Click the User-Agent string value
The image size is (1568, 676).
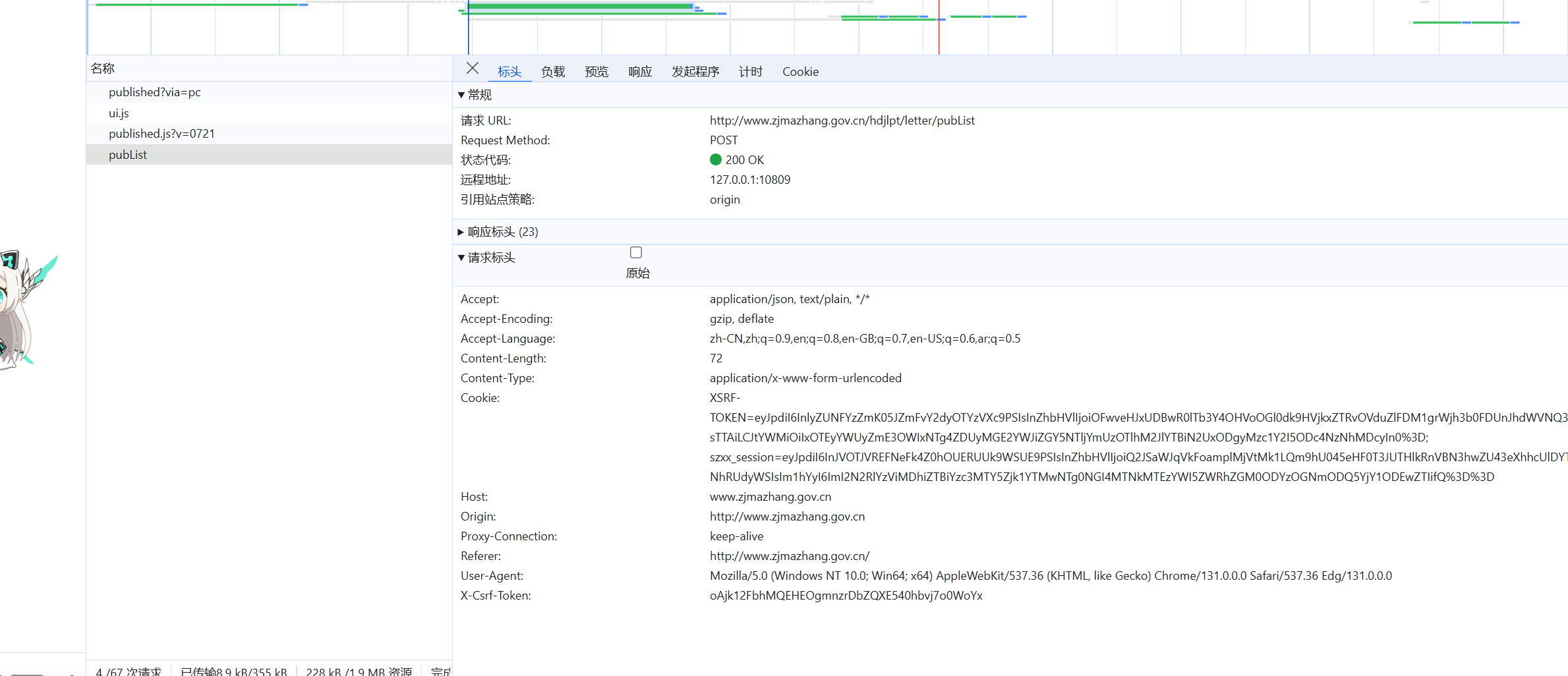tap(1051, 576)
